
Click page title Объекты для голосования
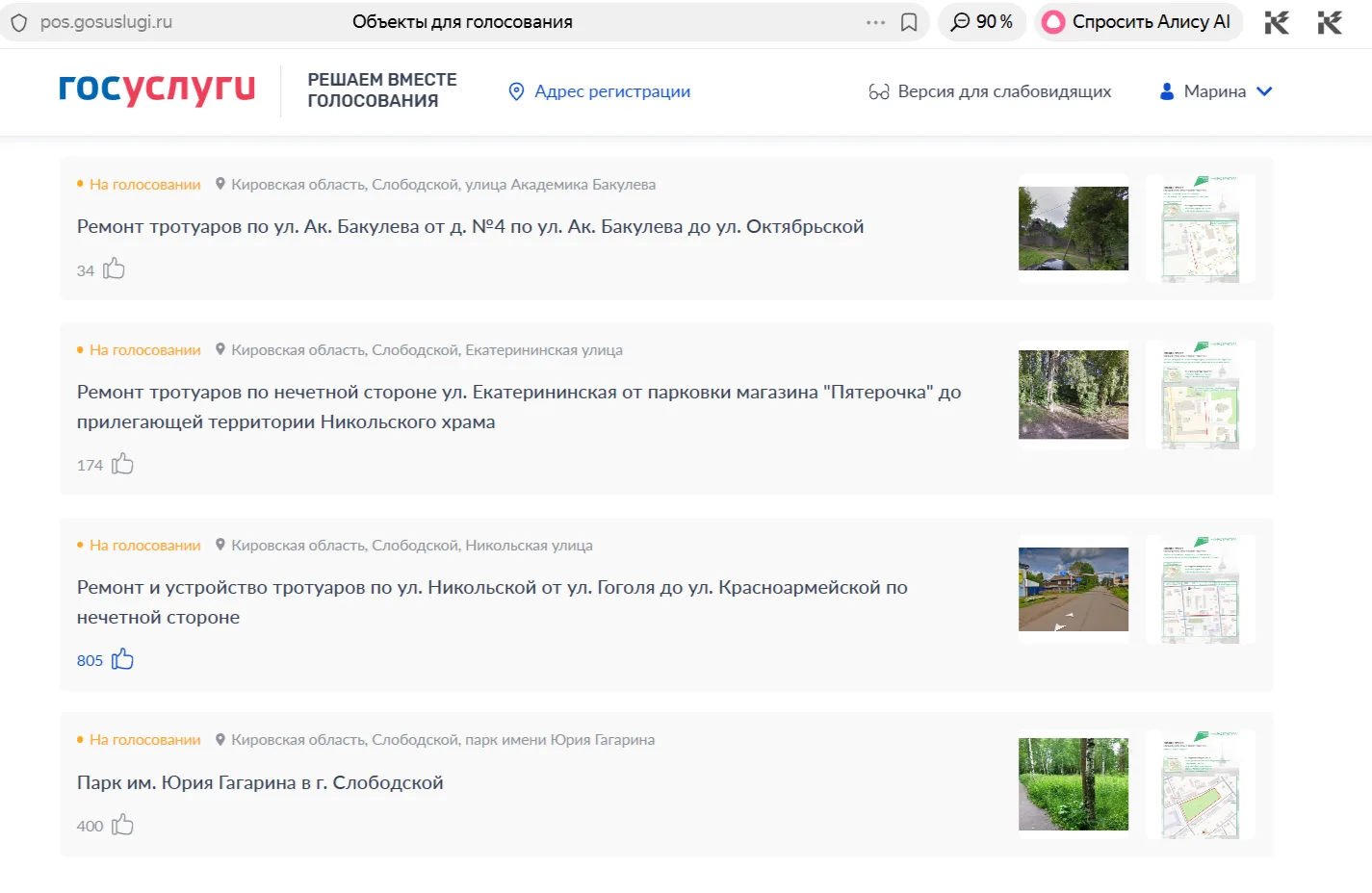click(x=462, y=21)
